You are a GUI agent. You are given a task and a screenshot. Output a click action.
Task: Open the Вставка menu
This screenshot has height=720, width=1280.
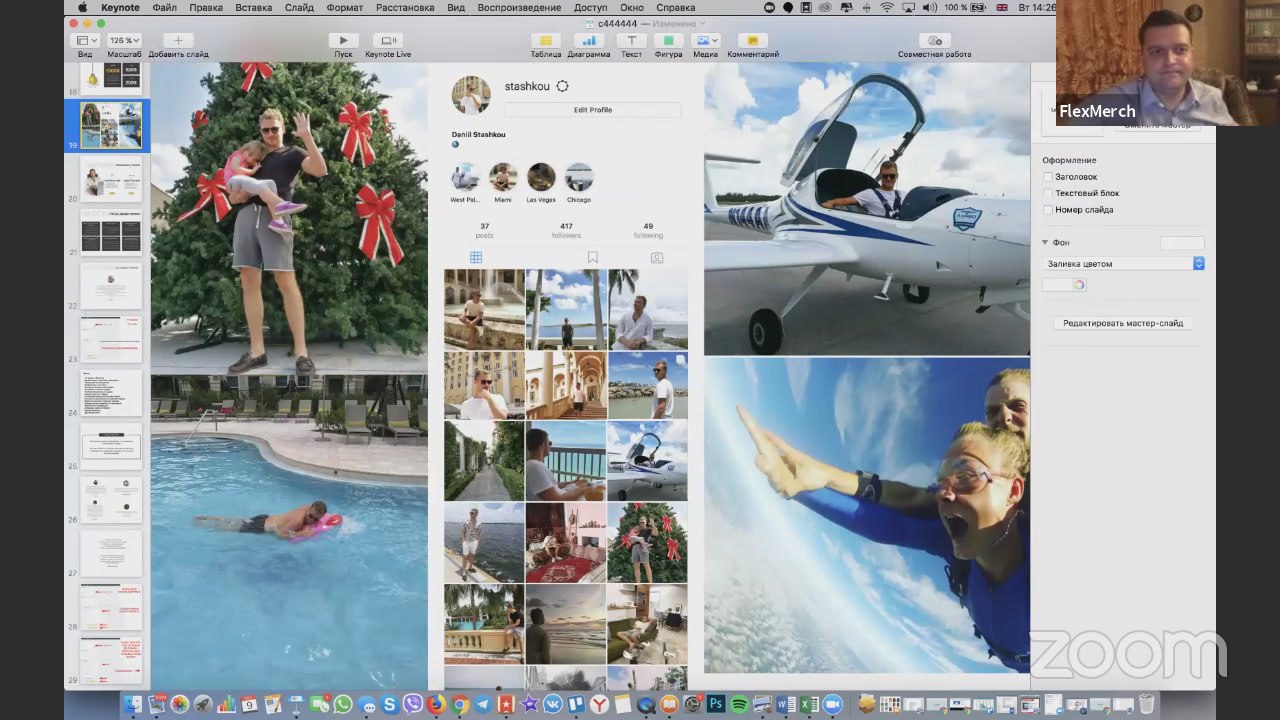(254, 7)
